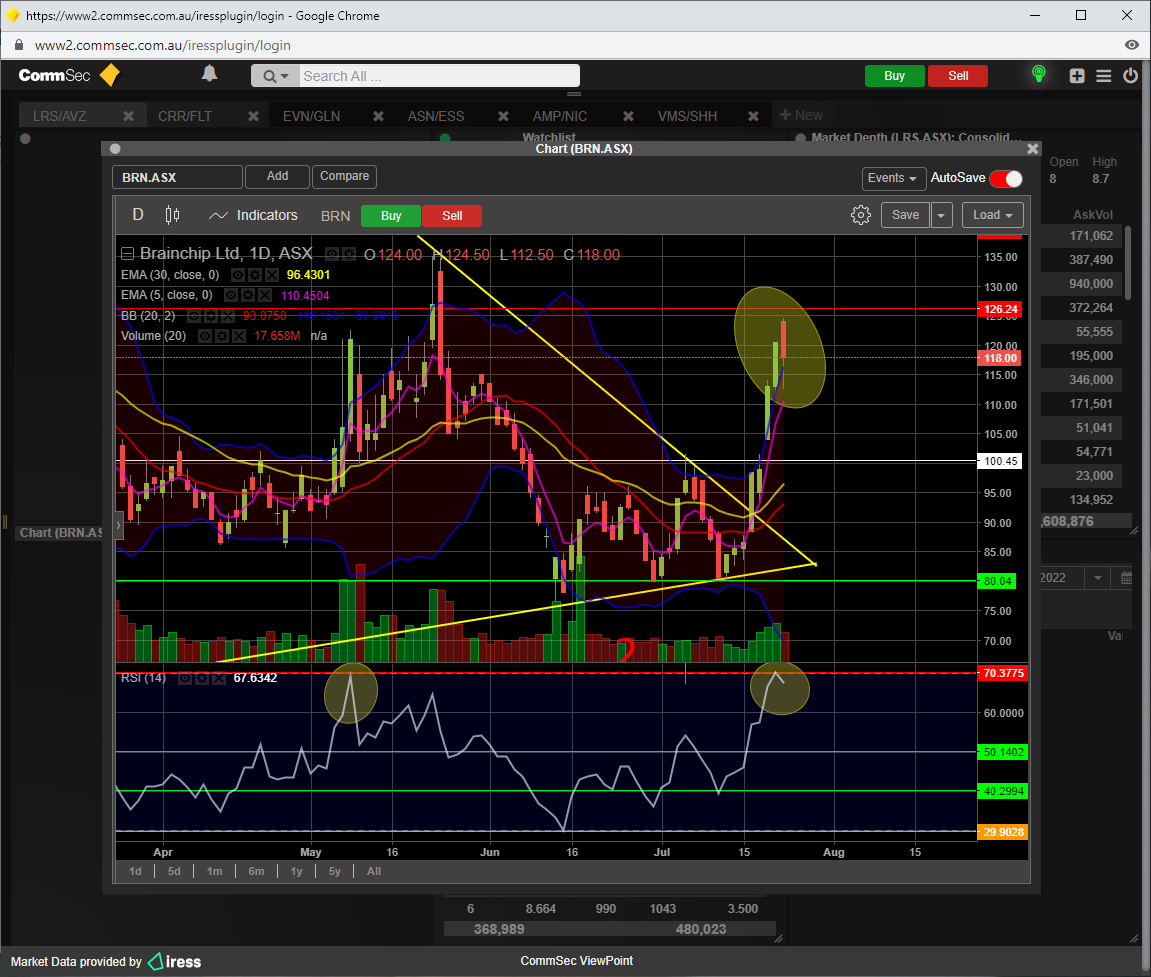The height and width of the screenshot is (977, 1151).
Task: Select the 1y range
Action: coord(297,871)
